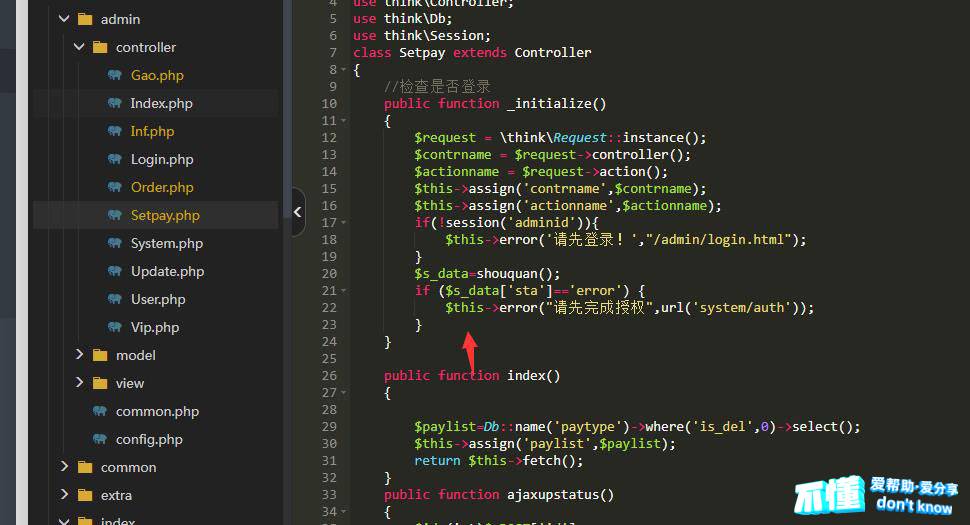Image resolution: width=970 pixels, height=525 pixels.
Task: Fold the if block at line 21
Action: (344, 291)
